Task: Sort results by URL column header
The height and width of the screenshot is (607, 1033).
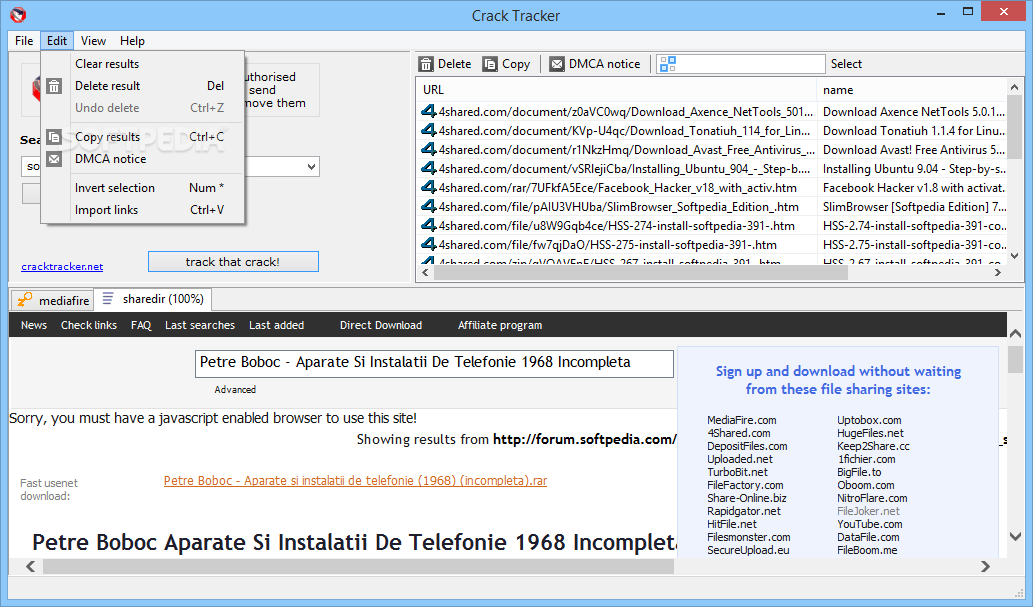Action: 616,90
